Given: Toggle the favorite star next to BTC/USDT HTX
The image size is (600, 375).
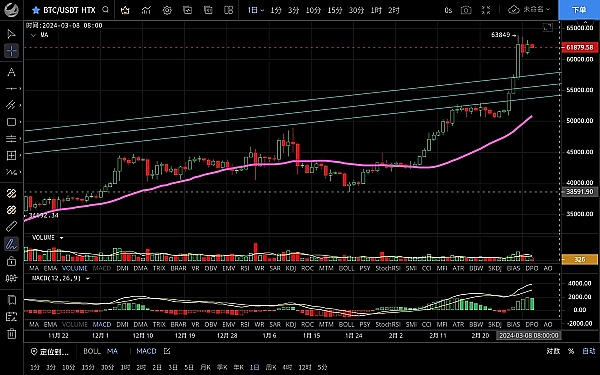Looking at the screenshot, I should tap(36, 10).
